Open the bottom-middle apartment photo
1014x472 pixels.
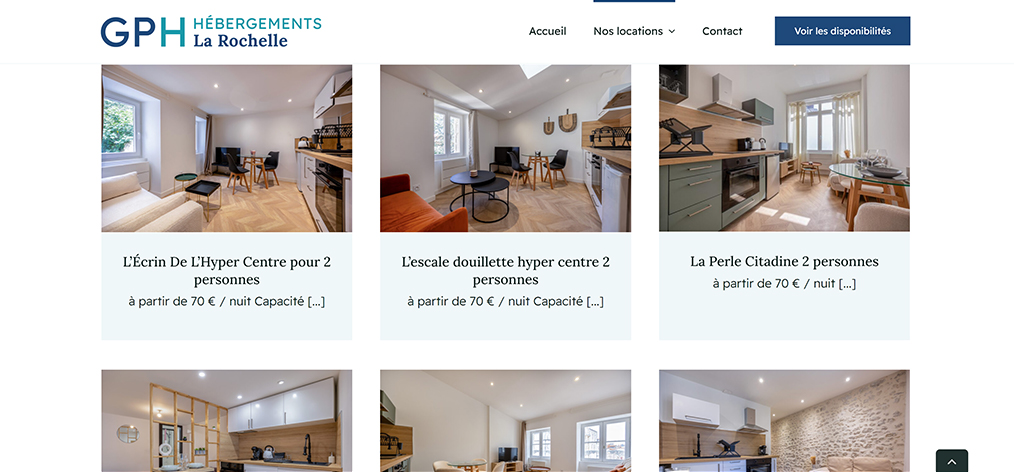[506, 421]
